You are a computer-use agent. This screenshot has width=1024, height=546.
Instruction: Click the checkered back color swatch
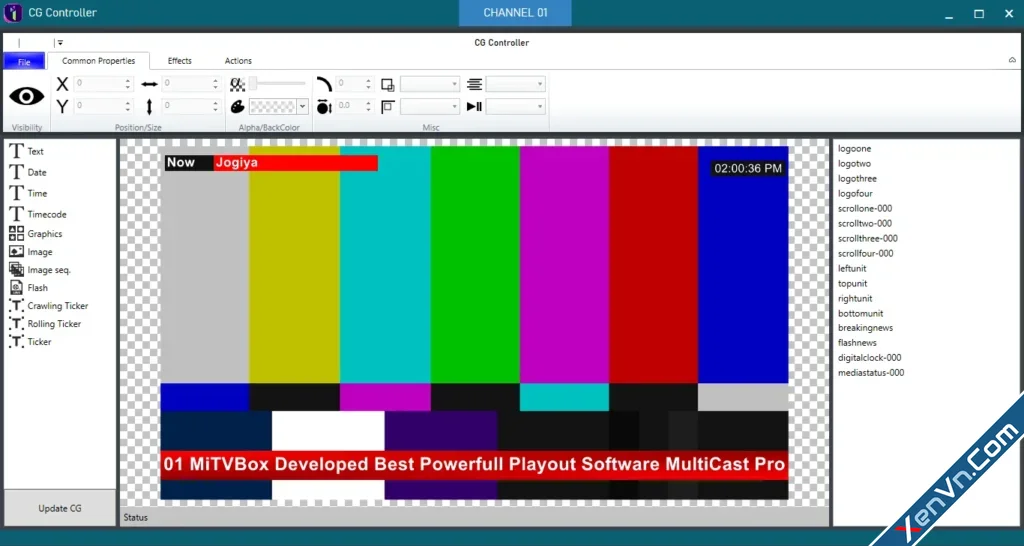point(273,106)
